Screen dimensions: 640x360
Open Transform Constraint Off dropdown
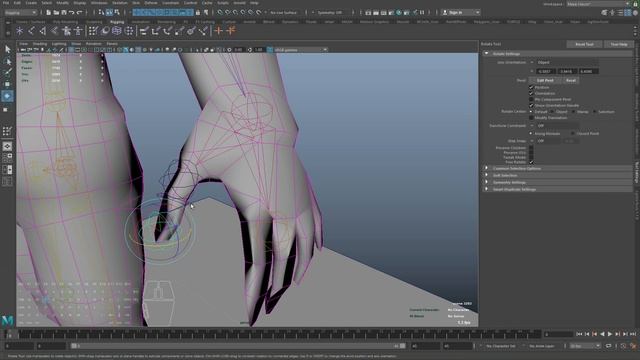click(x=558, y=126)
